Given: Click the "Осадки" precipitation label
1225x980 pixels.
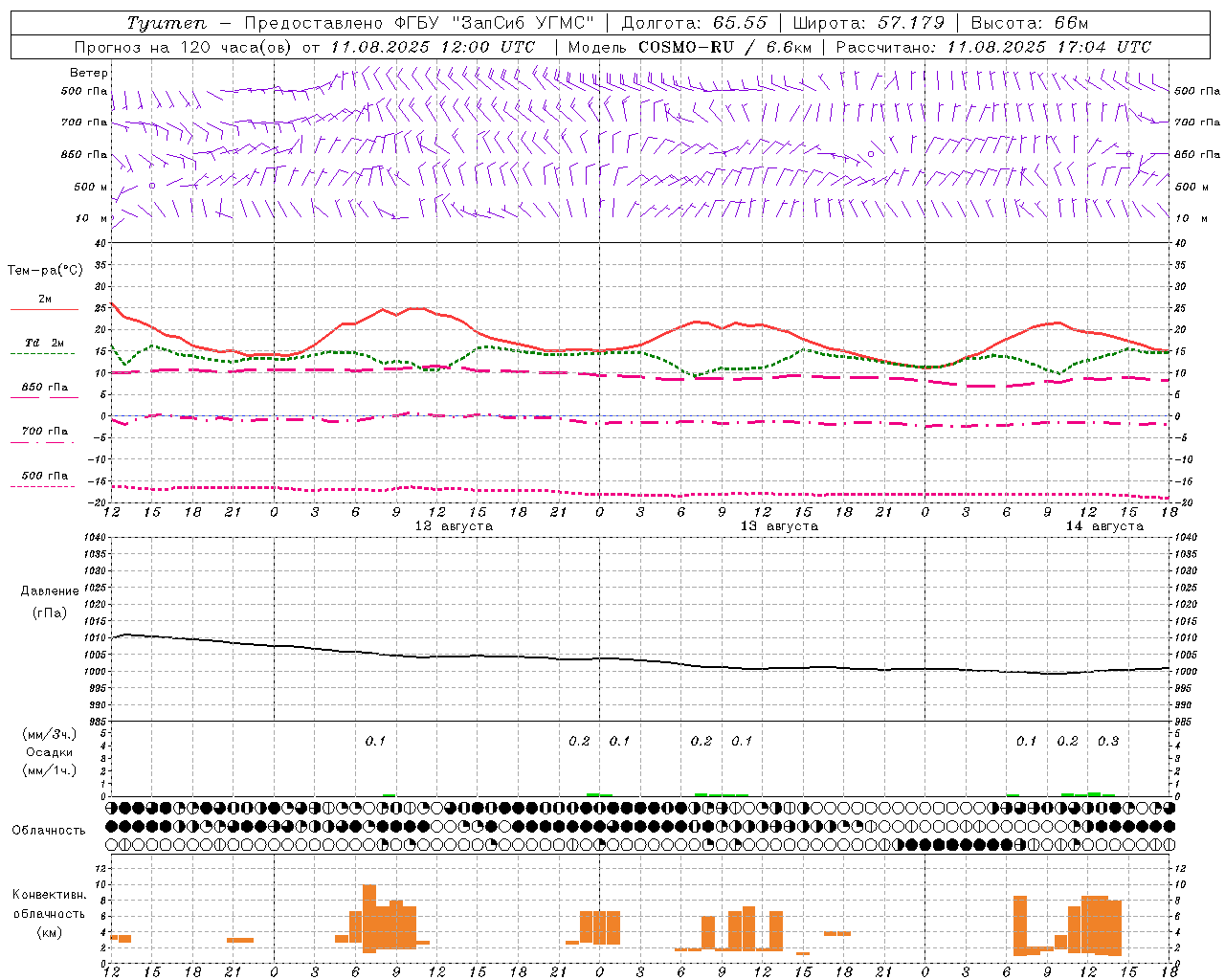Looking at the screenshot, I should 49,752.
